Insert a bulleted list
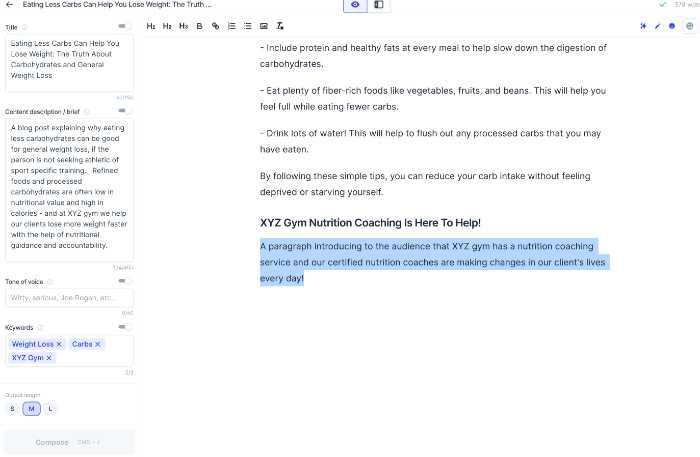This screenshot has width=700, height=457. (x=247, y=25)
